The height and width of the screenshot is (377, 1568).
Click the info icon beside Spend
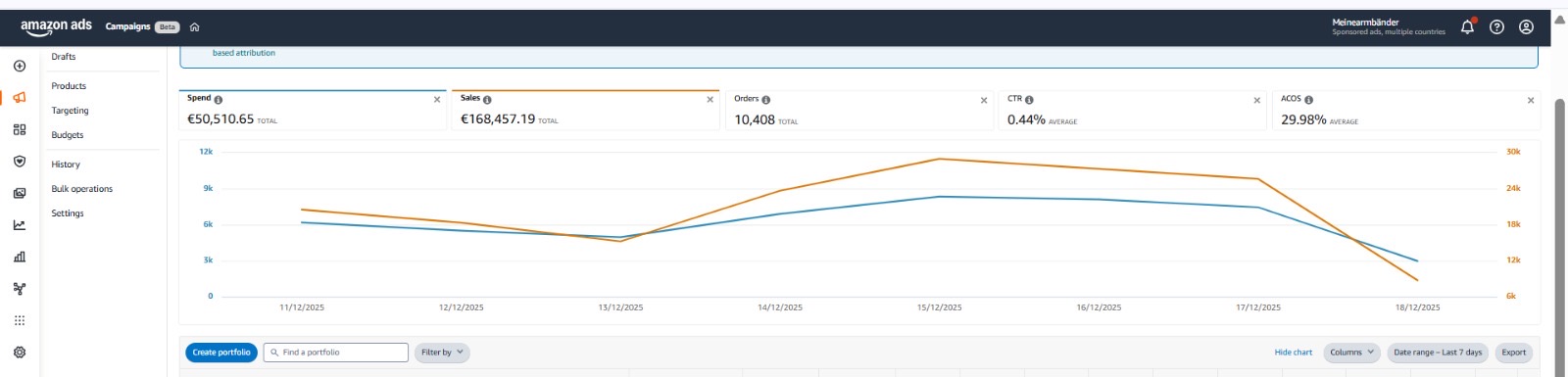(219, 100)
